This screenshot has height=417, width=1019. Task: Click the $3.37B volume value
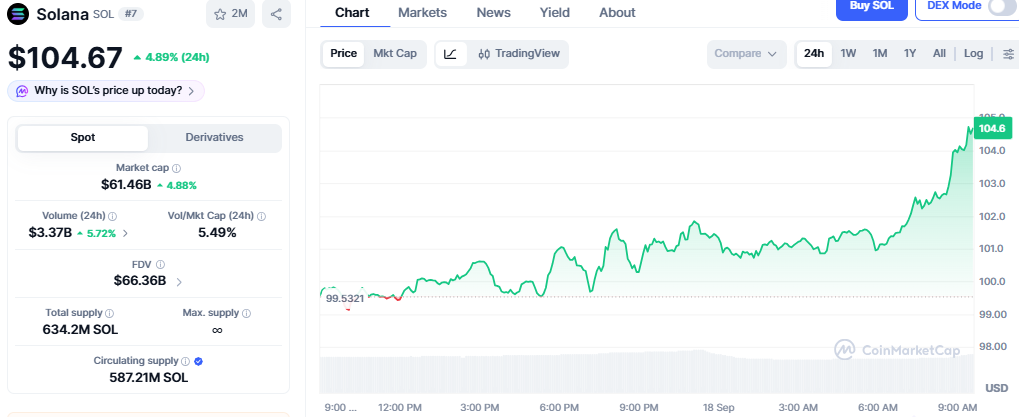50,233
